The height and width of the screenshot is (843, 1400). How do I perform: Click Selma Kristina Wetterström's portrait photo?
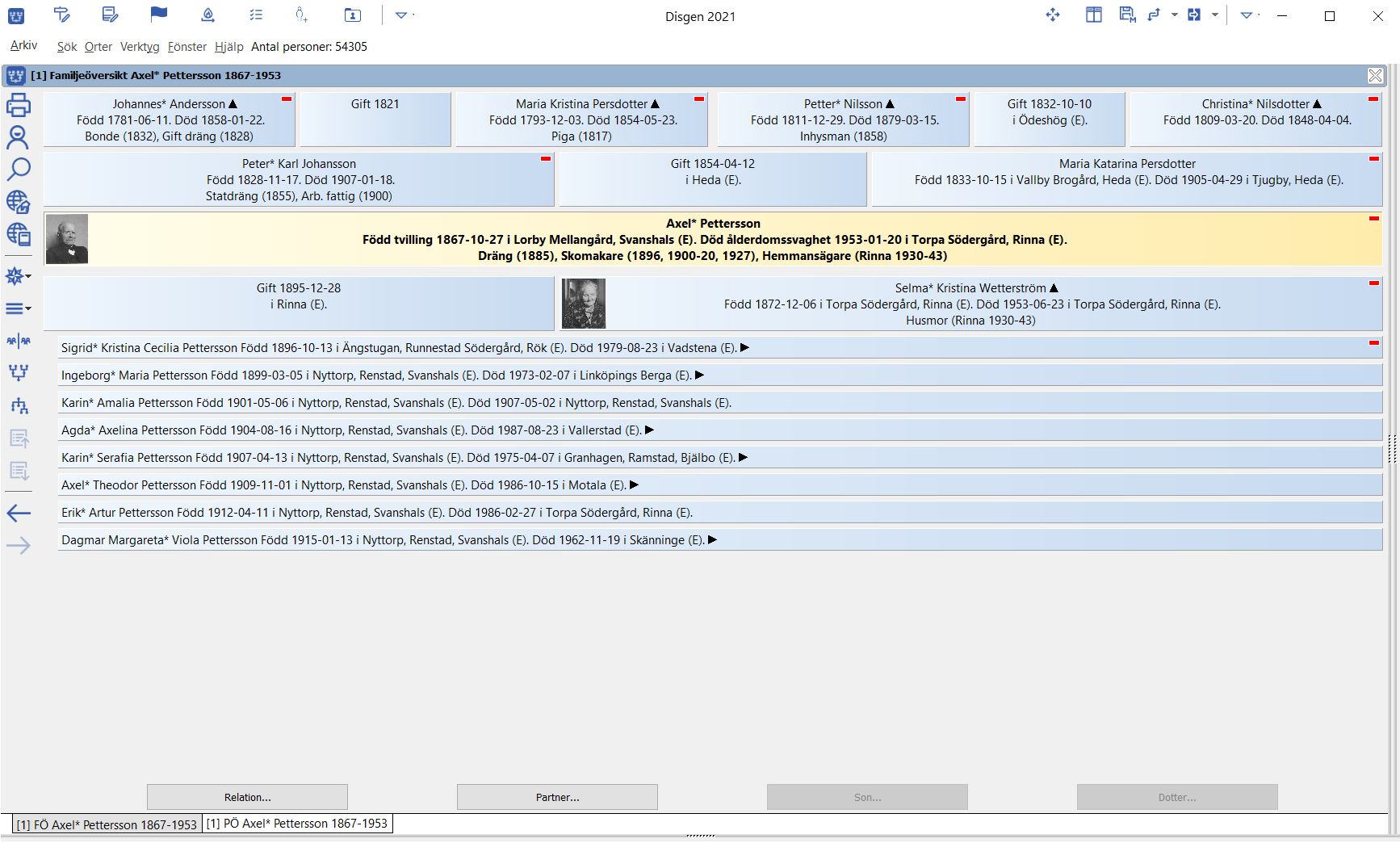click(x=584, y=304)
